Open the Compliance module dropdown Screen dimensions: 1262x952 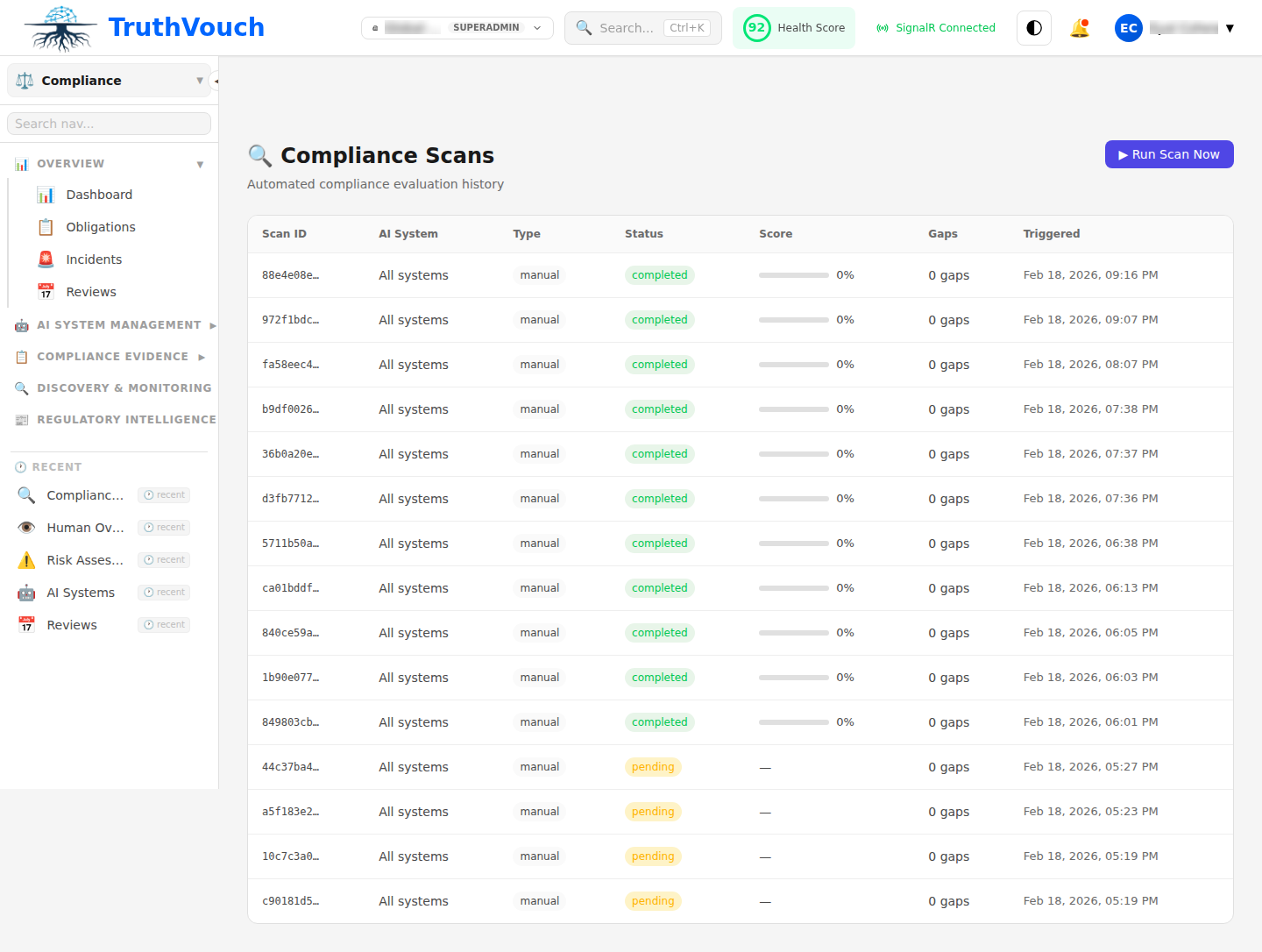click(x=108, y=80)
